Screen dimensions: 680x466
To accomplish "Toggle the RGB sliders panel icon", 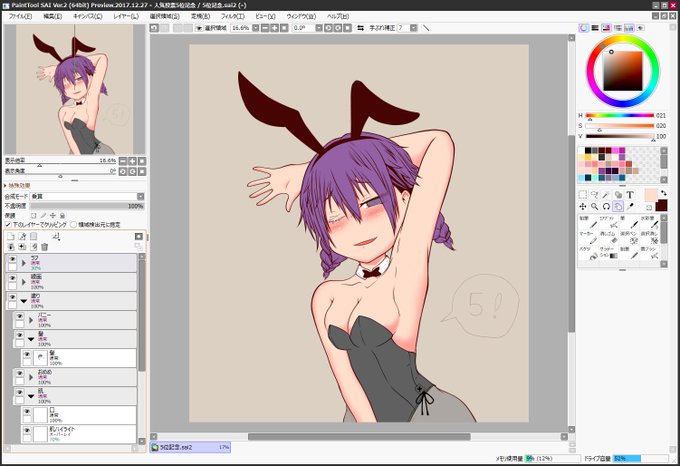I will point(595,28).
